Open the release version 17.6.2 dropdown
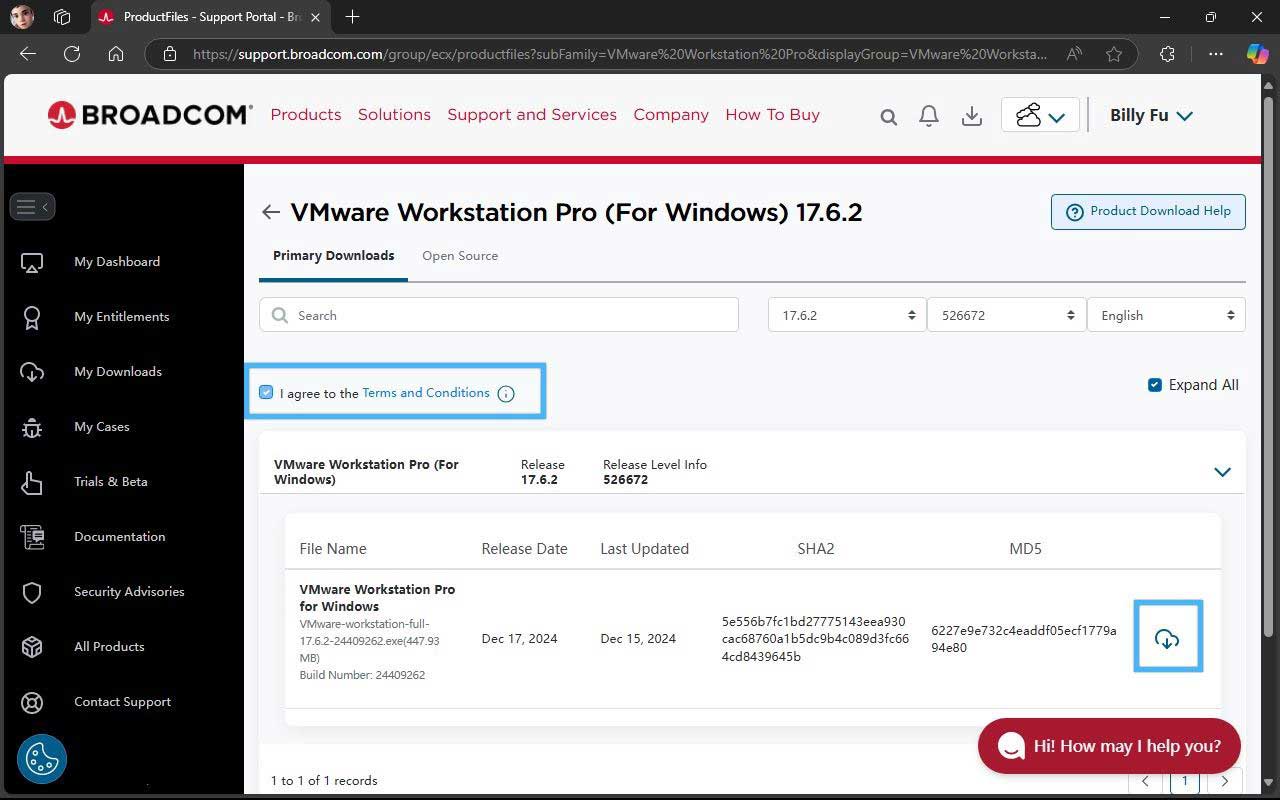 tap(846, 314)
